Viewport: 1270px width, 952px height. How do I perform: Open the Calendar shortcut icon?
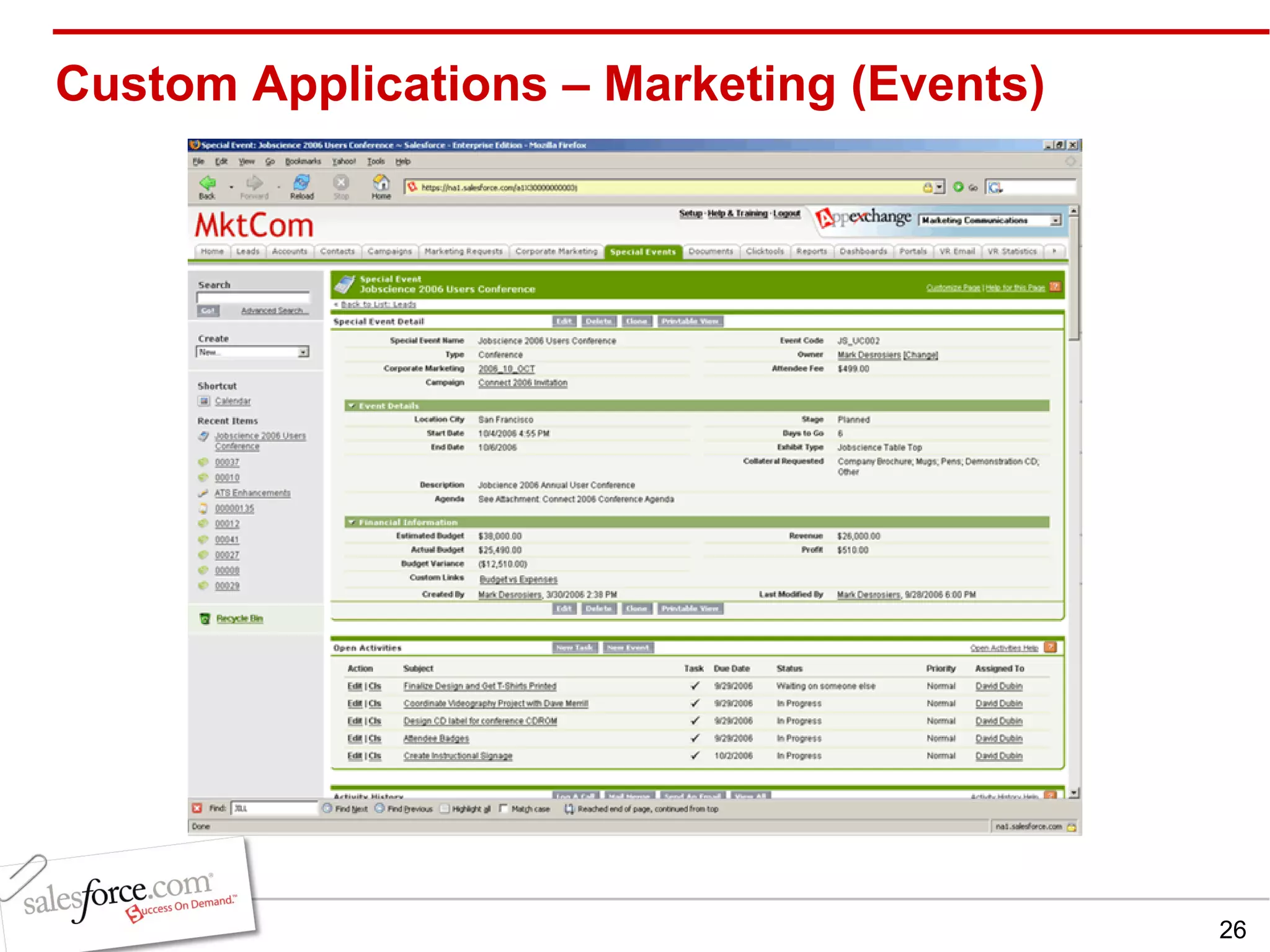point(203,401)
